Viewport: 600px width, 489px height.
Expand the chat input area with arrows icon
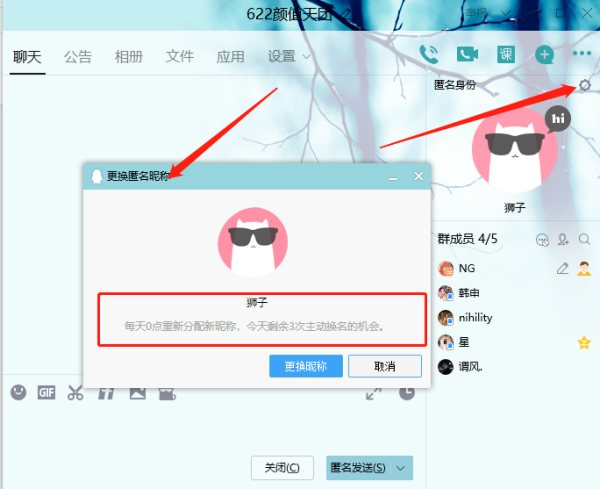[x=373, y=394]
